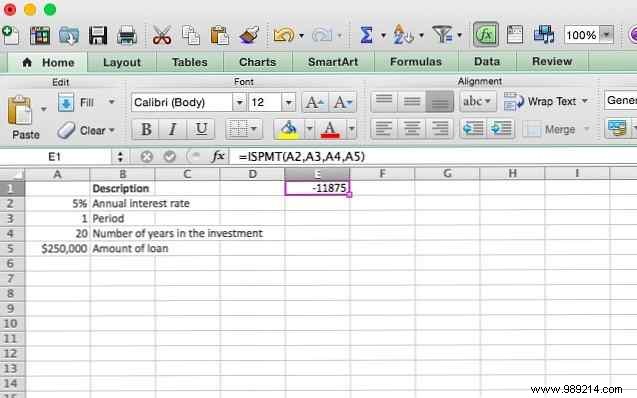637x398 pixels.
Task: Switch to the Layout tab
Action: tap(122, 63)
